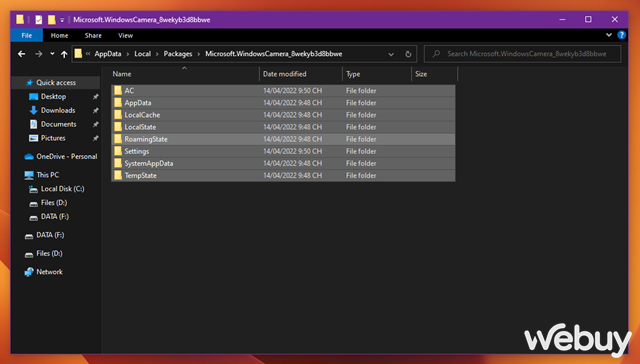This screenshot has width=640, height=364.
Task: Select Local Disk (C:) drive
Action: tap(62, 189)
